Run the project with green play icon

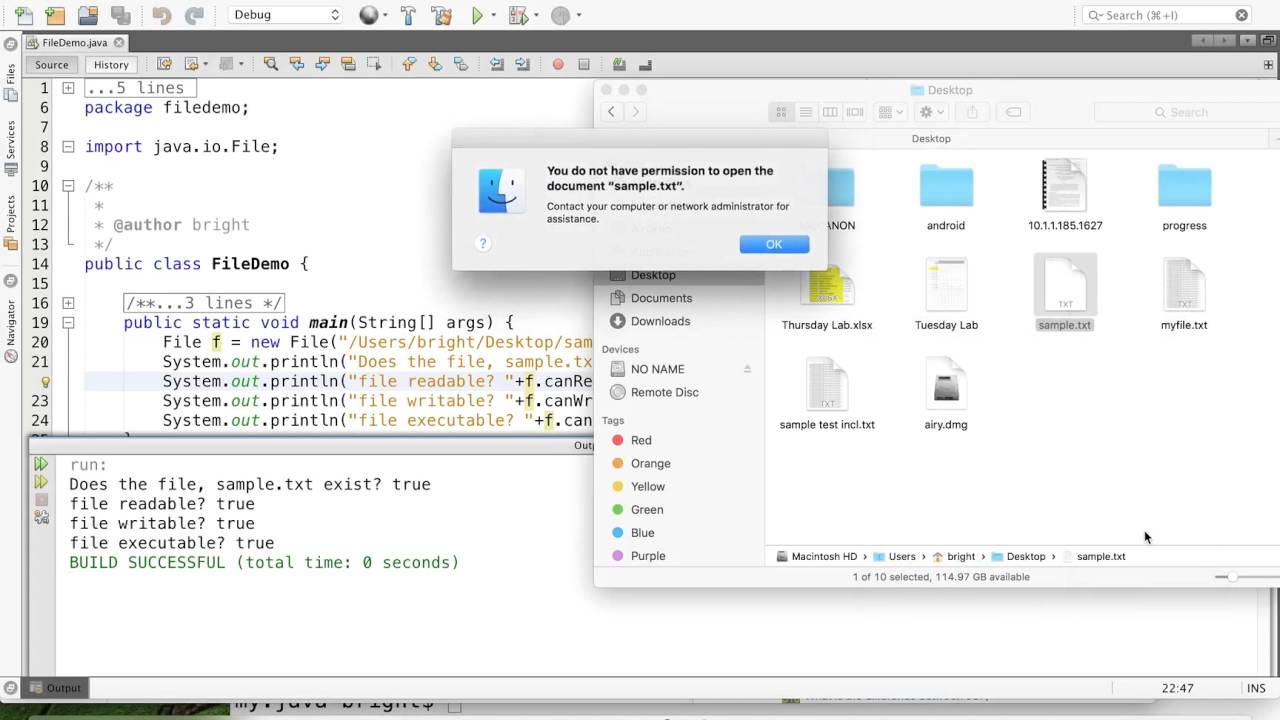(477, 15)
